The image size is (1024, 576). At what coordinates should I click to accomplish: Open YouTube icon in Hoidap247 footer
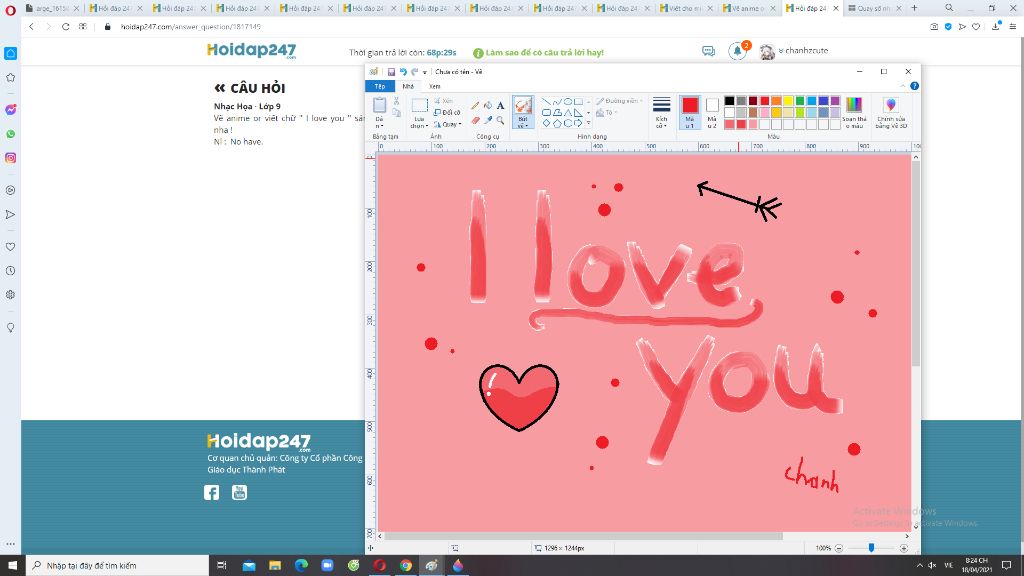click(239, 492)
